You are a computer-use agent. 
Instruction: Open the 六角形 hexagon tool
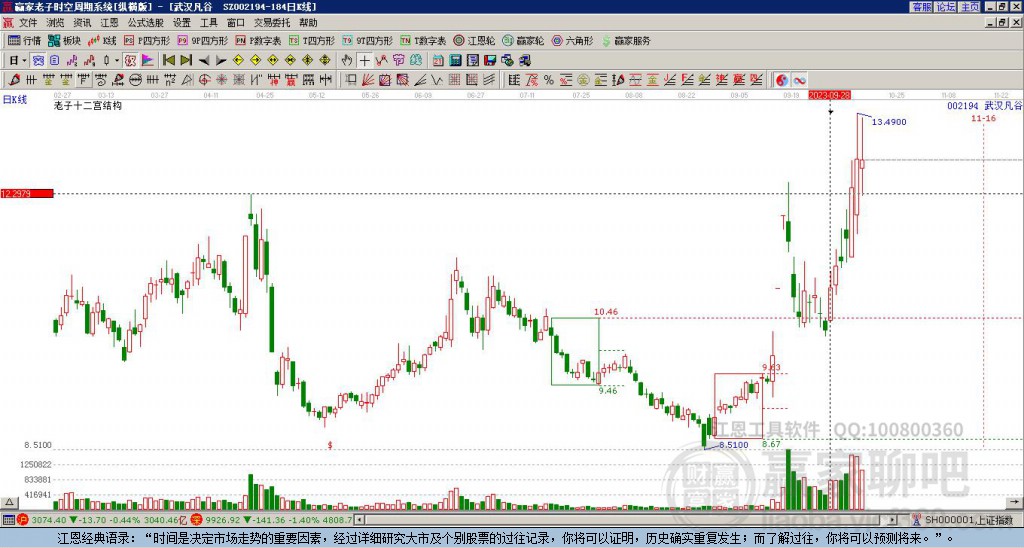(x=572, y=40)
